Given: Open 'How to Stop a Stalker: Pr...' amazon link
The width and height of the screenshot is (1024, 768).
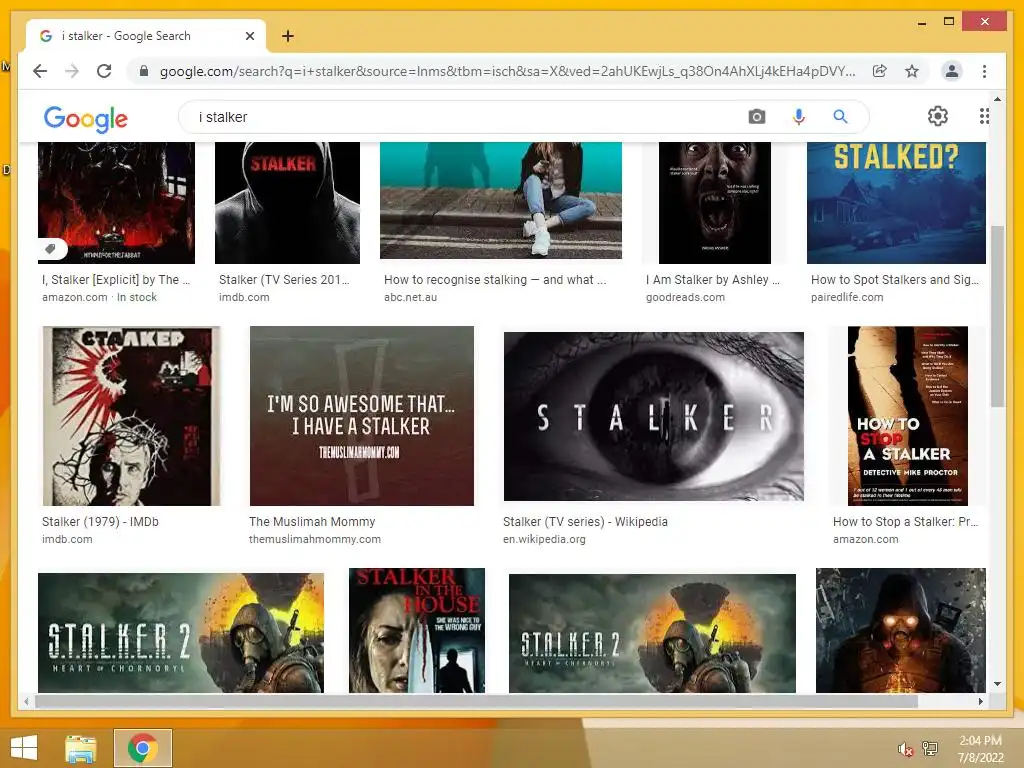Looking at the screenshot, I should click(905, 522).
